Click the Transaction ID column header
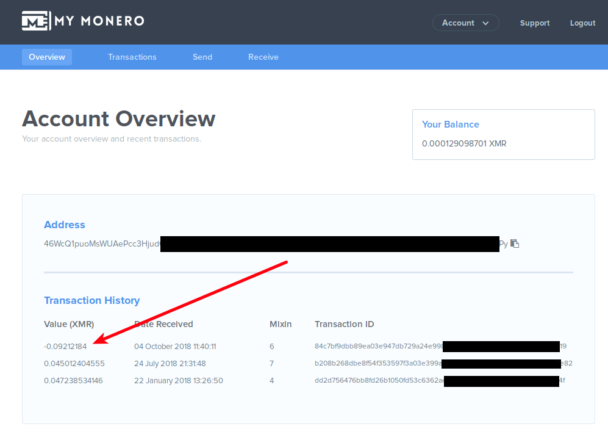Image resolution: width=608 pixels, height=440 pixels. [x=344, y=324]
